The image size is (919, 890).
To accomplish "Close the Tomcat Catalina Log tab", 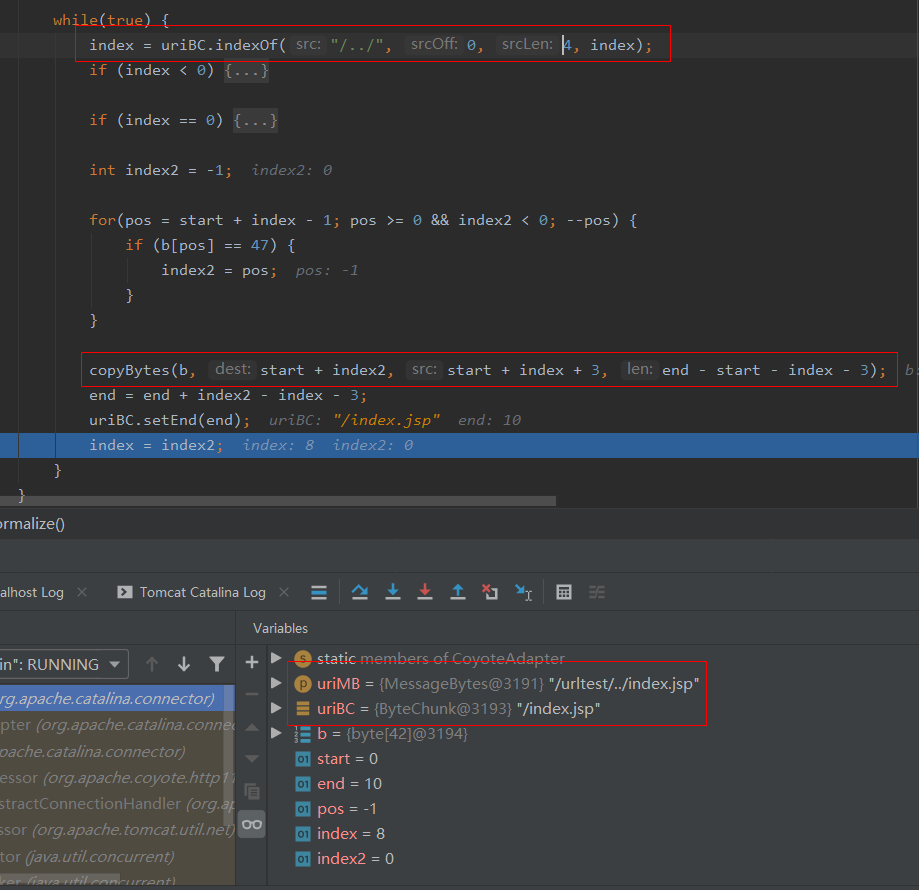I will [x=285, y=592].
